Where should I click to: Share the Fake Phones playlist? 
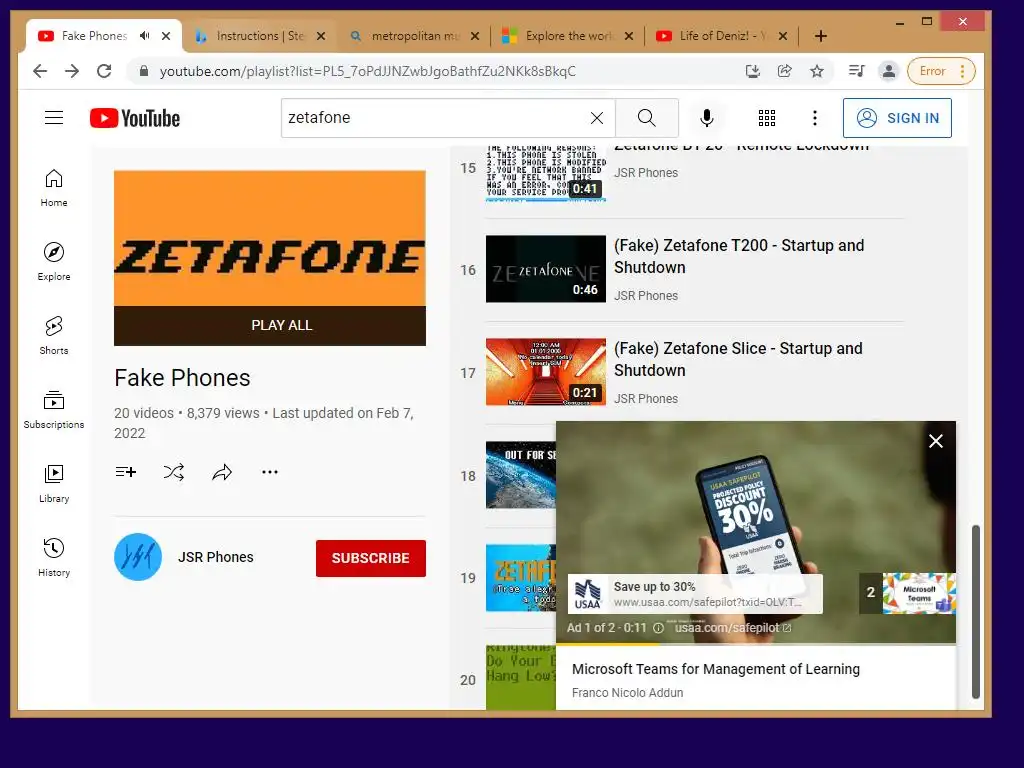point(222,472)
